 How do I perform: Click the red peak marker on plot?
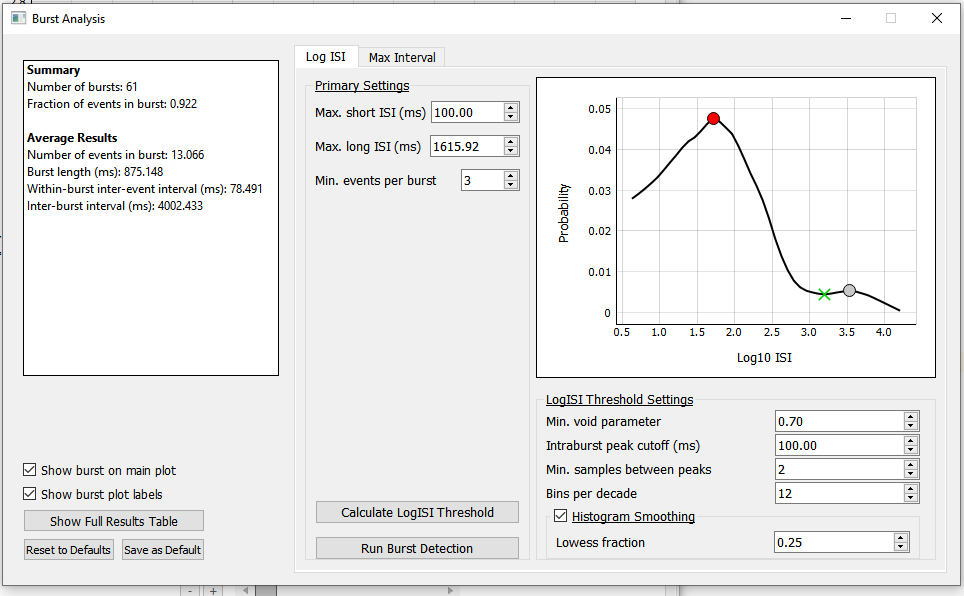pyautogui.click(x=713, y=119)
